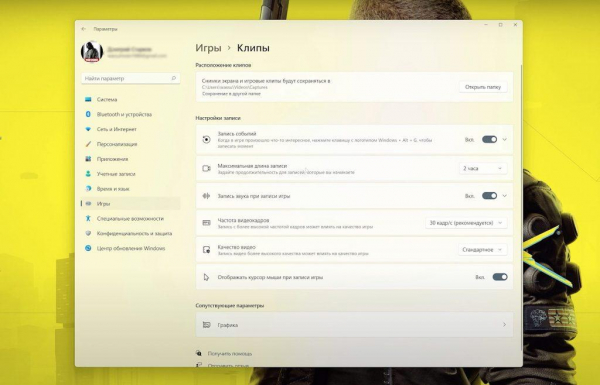
Task: Click the Открыть папку button
Action: click(x=483, y=87)
